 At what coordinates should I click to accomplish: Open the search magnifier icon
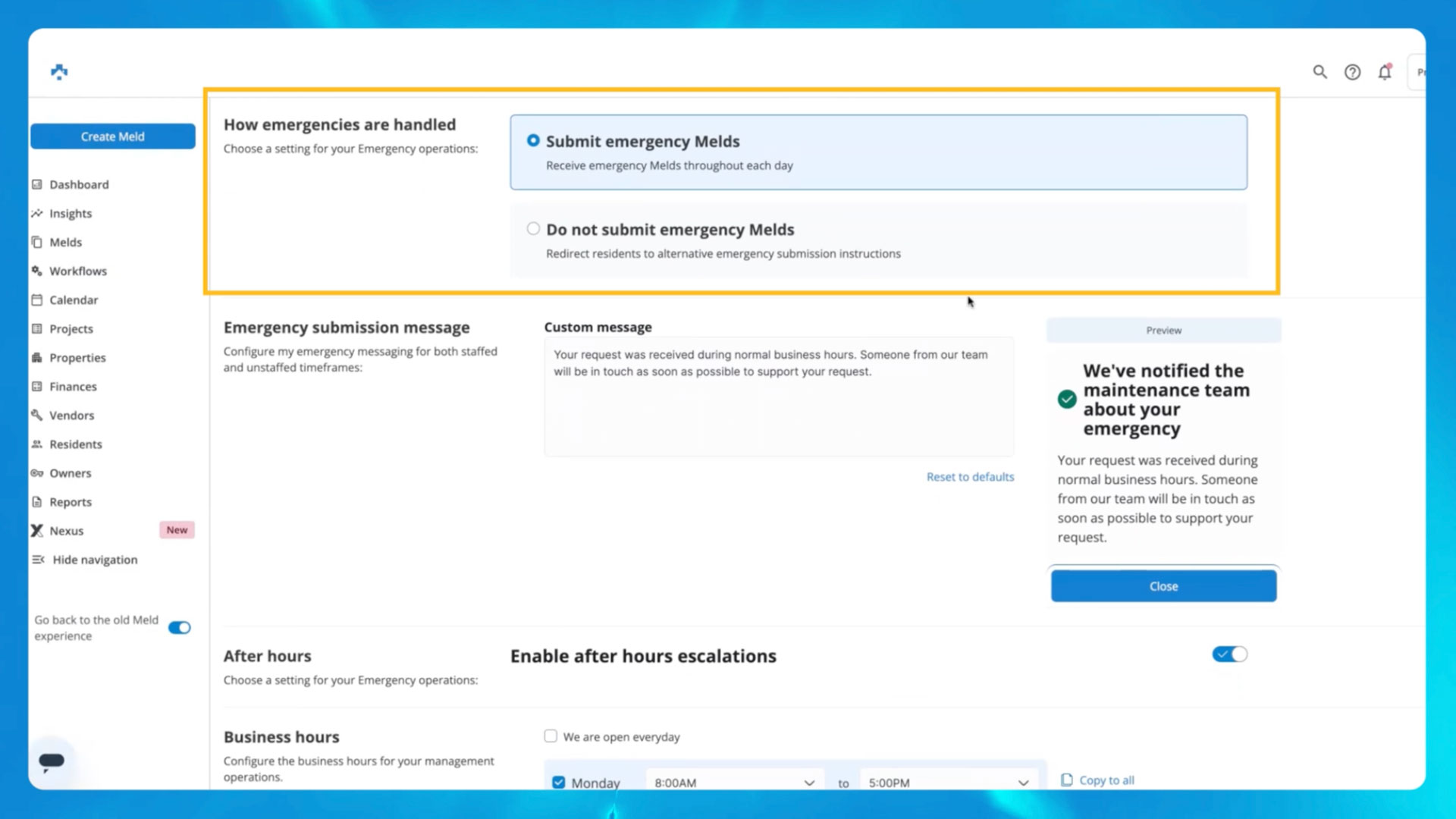1320,72
